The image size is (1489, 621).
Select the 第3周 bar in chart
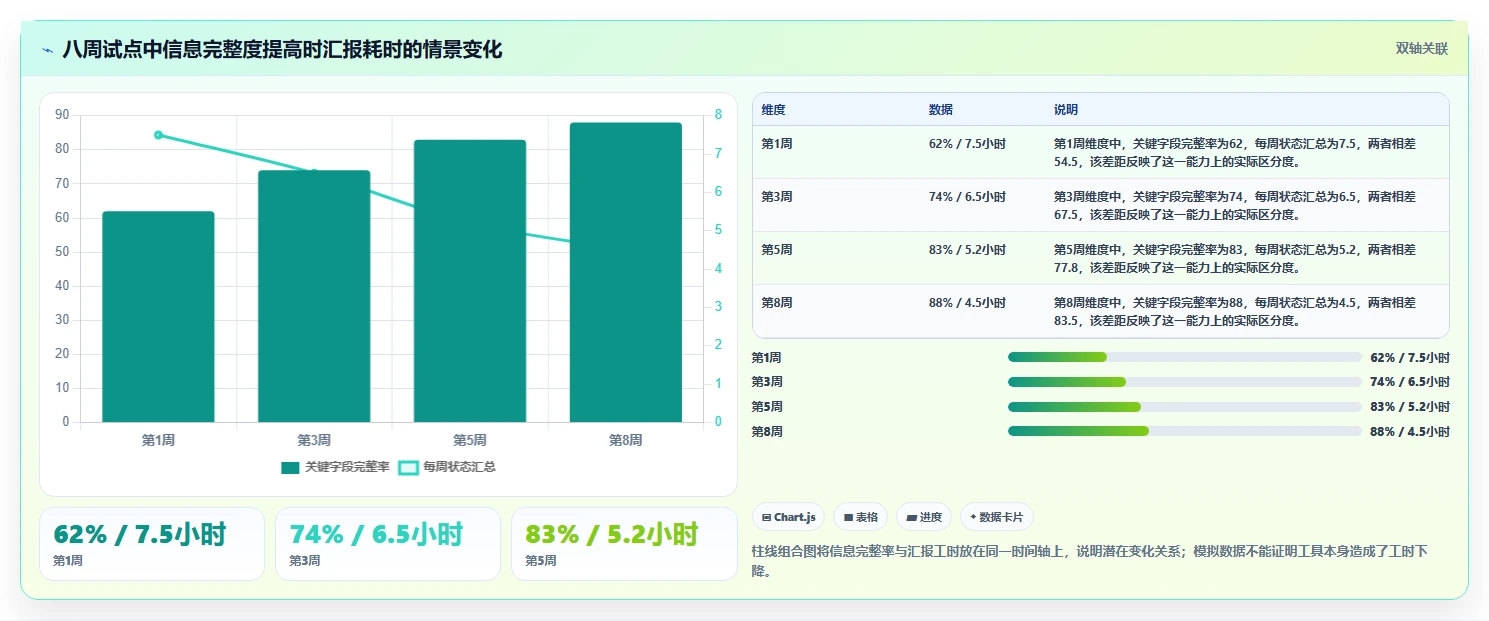(314, 296)
